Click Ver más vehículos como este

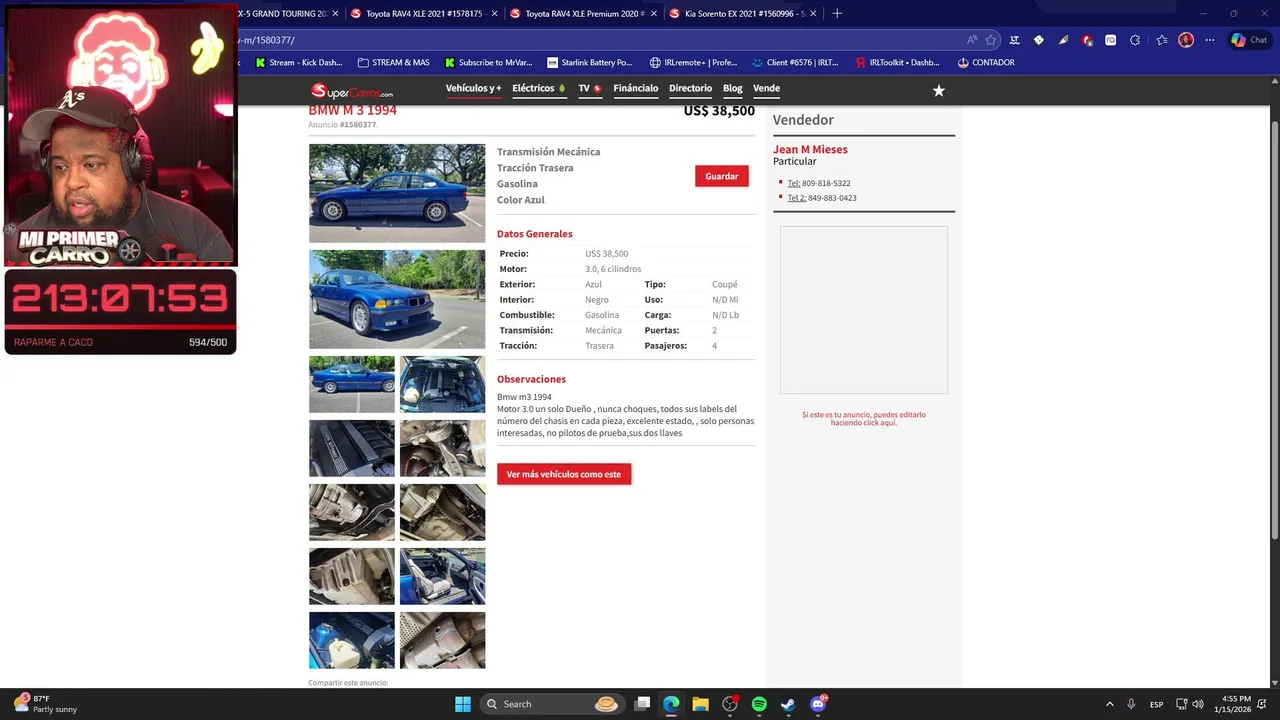(x=564, y=474)
